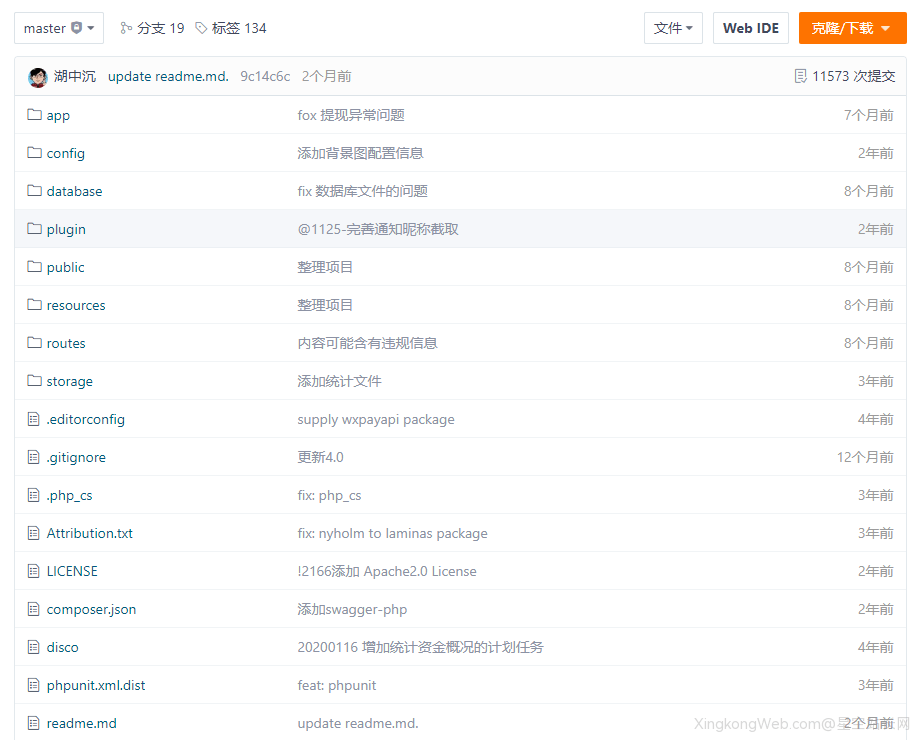Viewport: 918px width, 740px height.
Task: Open the .php_cs file
Action: click(69, 496)
